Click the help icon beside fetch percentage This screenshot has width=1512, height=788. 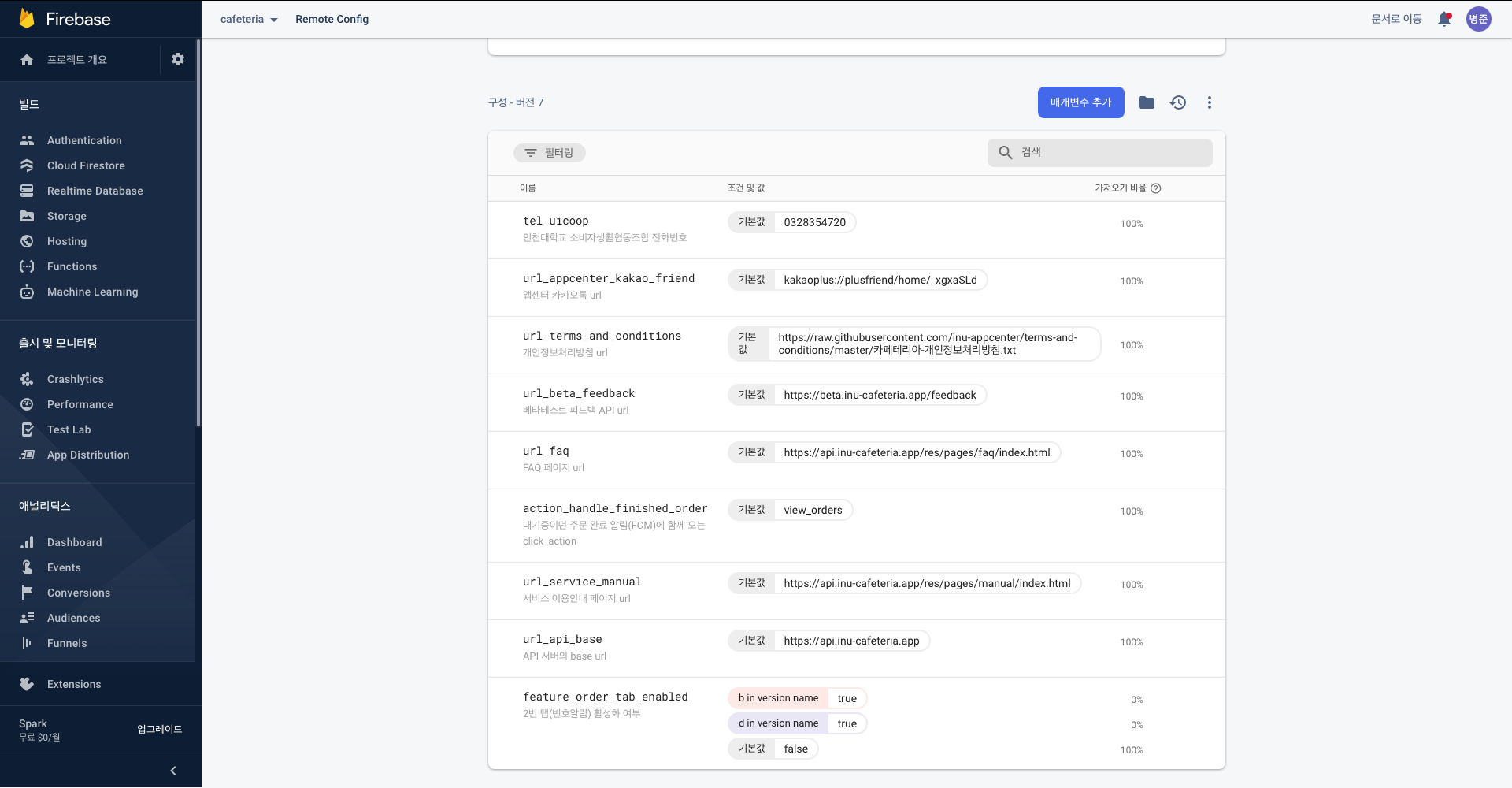coord(1156,188)
